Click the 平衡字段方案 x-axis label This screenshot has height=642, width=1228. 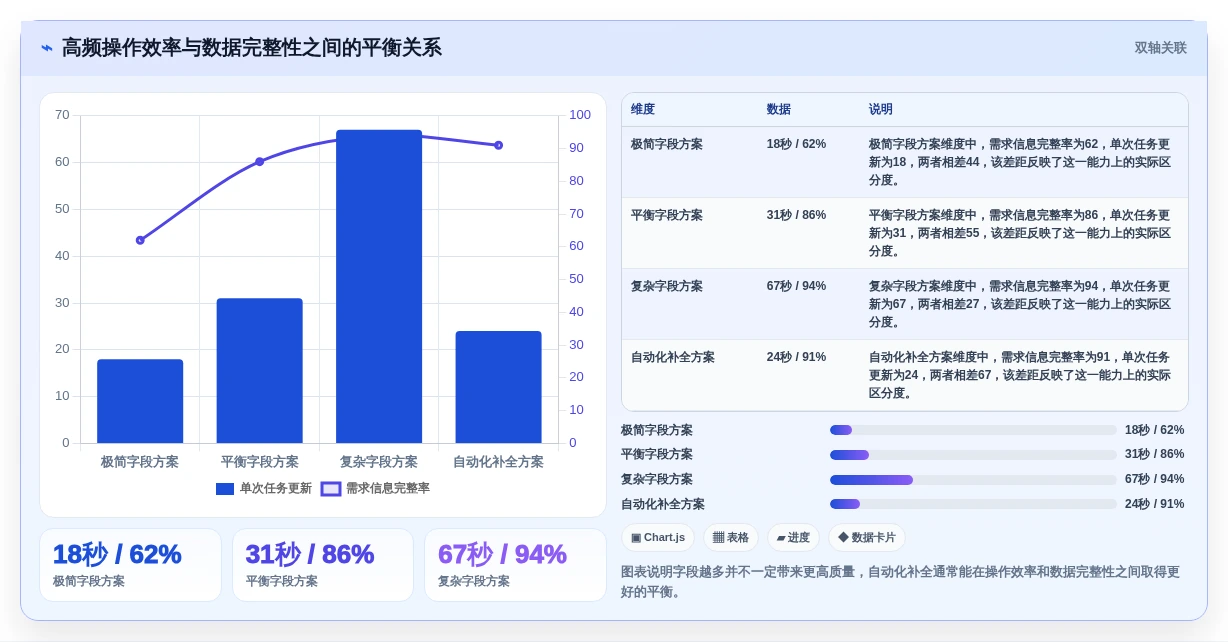tap(259, 462)
